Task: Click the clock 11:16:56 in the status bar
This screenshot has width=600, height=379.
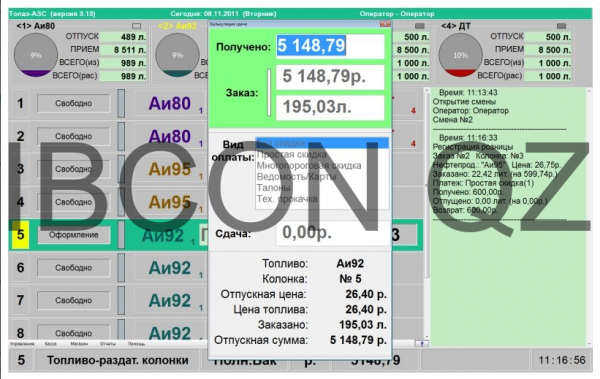Action: pyautogui.click(x=562, y=360)
